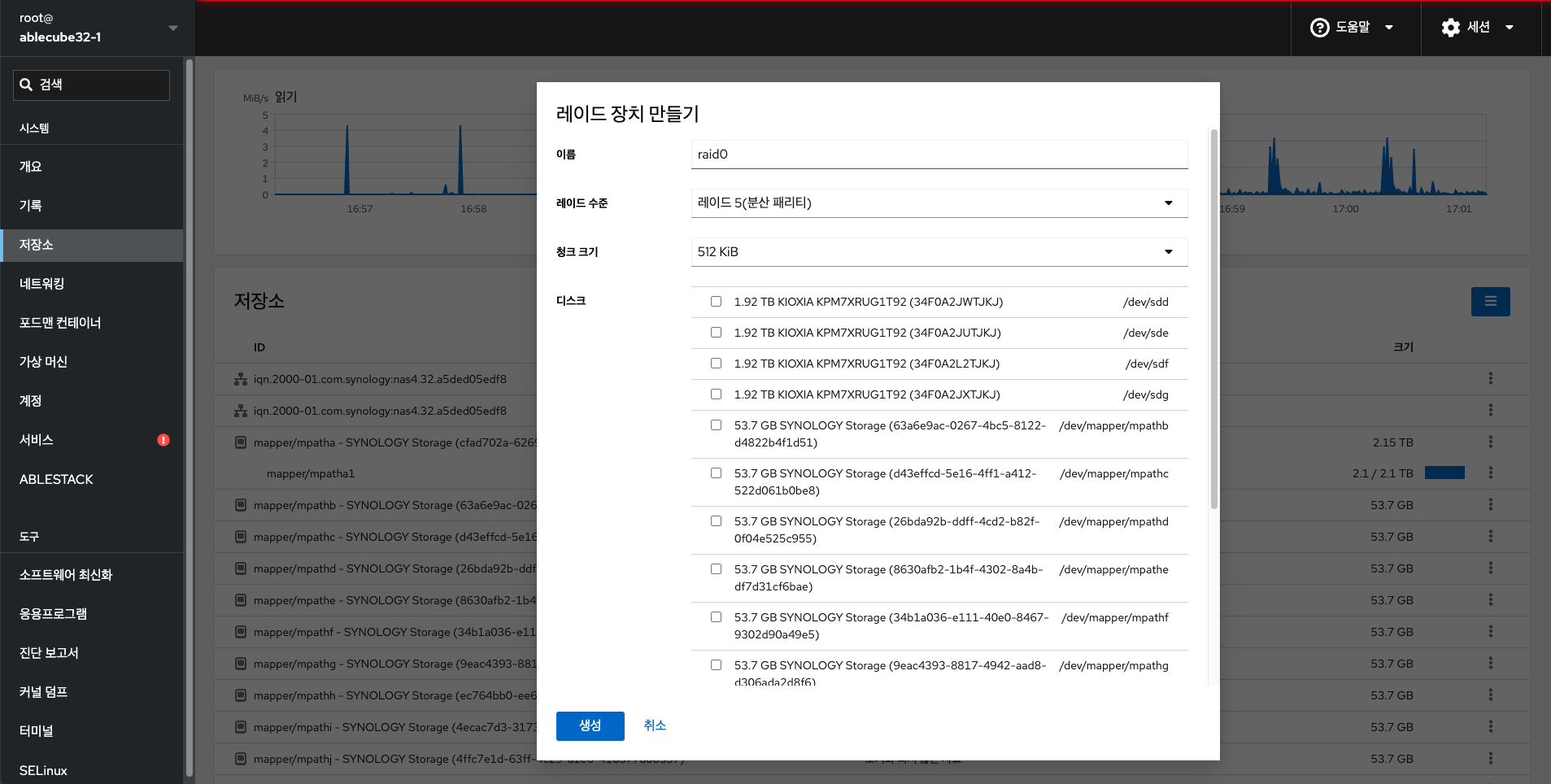This screenshot has height=784, width=1551.
Task: Tick the /dev/mapper/mpathc disk checkbox
Action: click(x=716, y=473)
